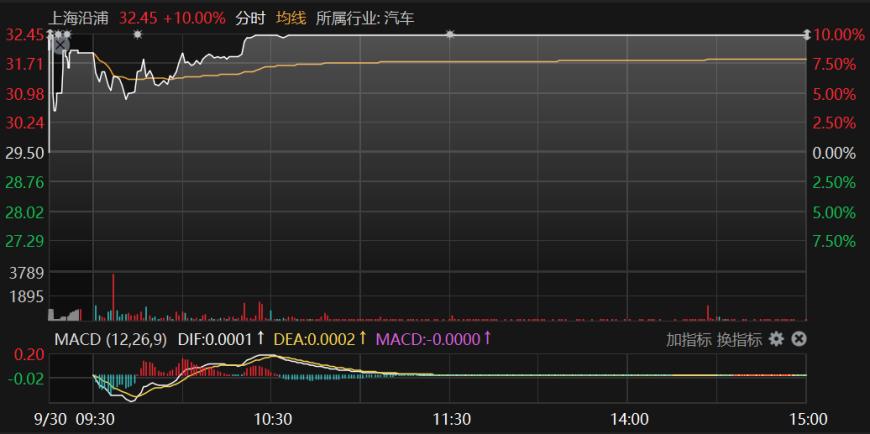Click the star marker at 15:00 close
The image size is (870, 434).
point(807,35)
